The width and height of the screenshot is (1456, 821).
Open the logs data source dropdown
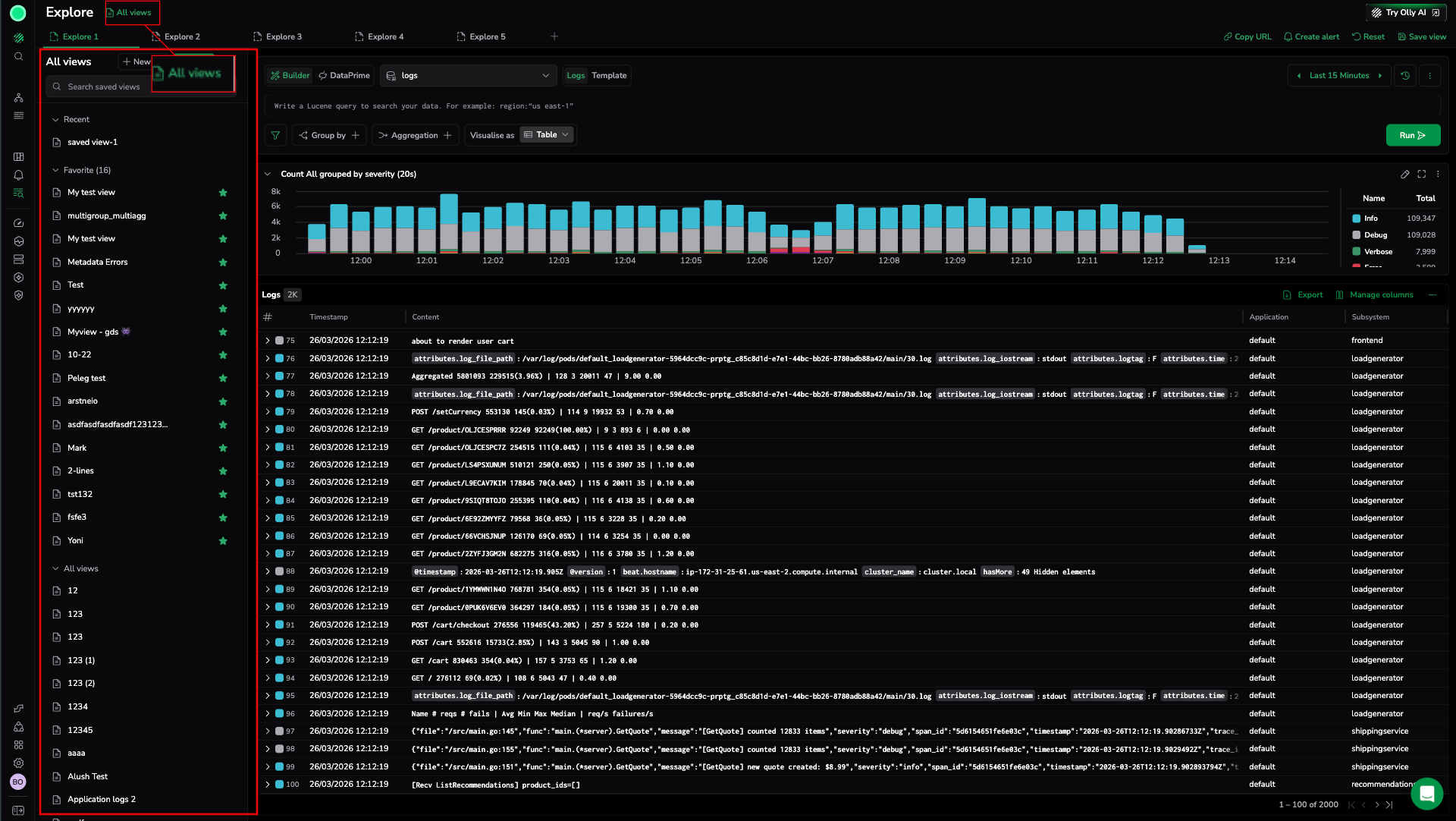(468, 76)
